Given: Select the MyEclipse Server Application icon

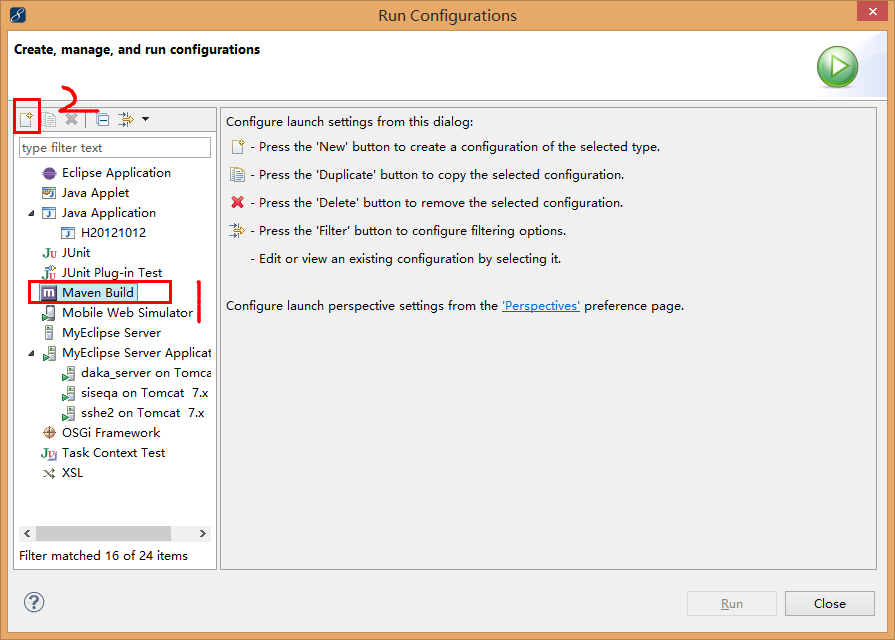Looking at the screenshot, I should point(50,353).
